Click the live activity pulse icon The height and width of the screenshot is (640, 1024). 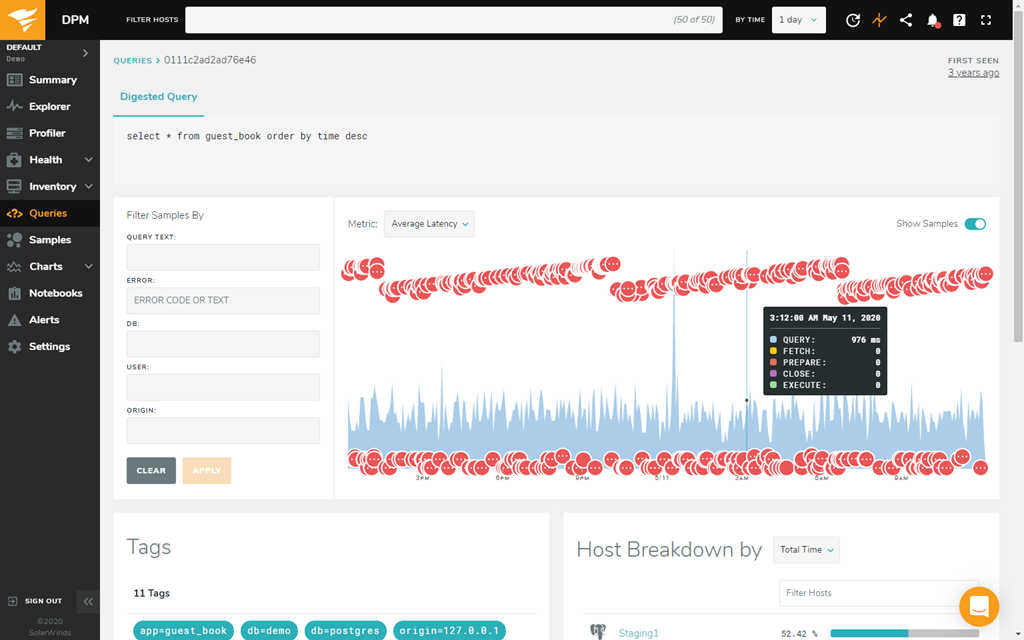pyautogui.click(x=879, y=20)
